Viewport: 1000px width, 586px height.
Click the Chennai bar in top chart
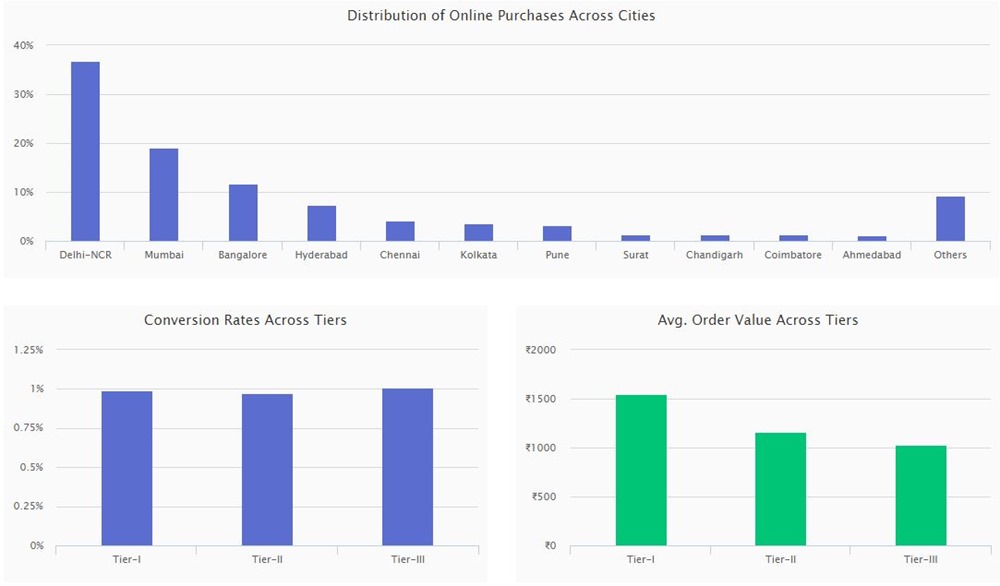point(400,231)
